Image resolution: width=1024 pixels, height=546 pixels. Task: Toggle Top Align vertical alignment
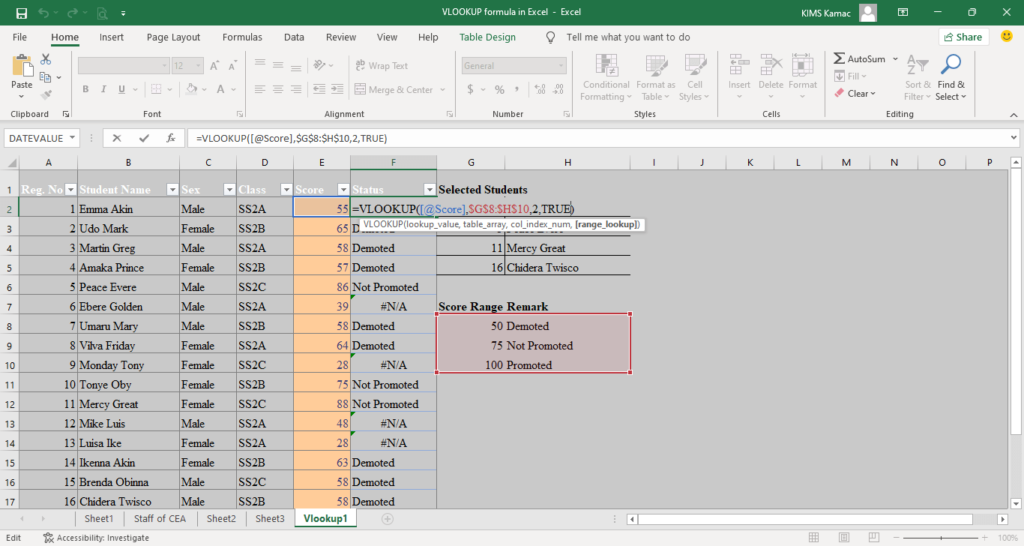(260, 65)
